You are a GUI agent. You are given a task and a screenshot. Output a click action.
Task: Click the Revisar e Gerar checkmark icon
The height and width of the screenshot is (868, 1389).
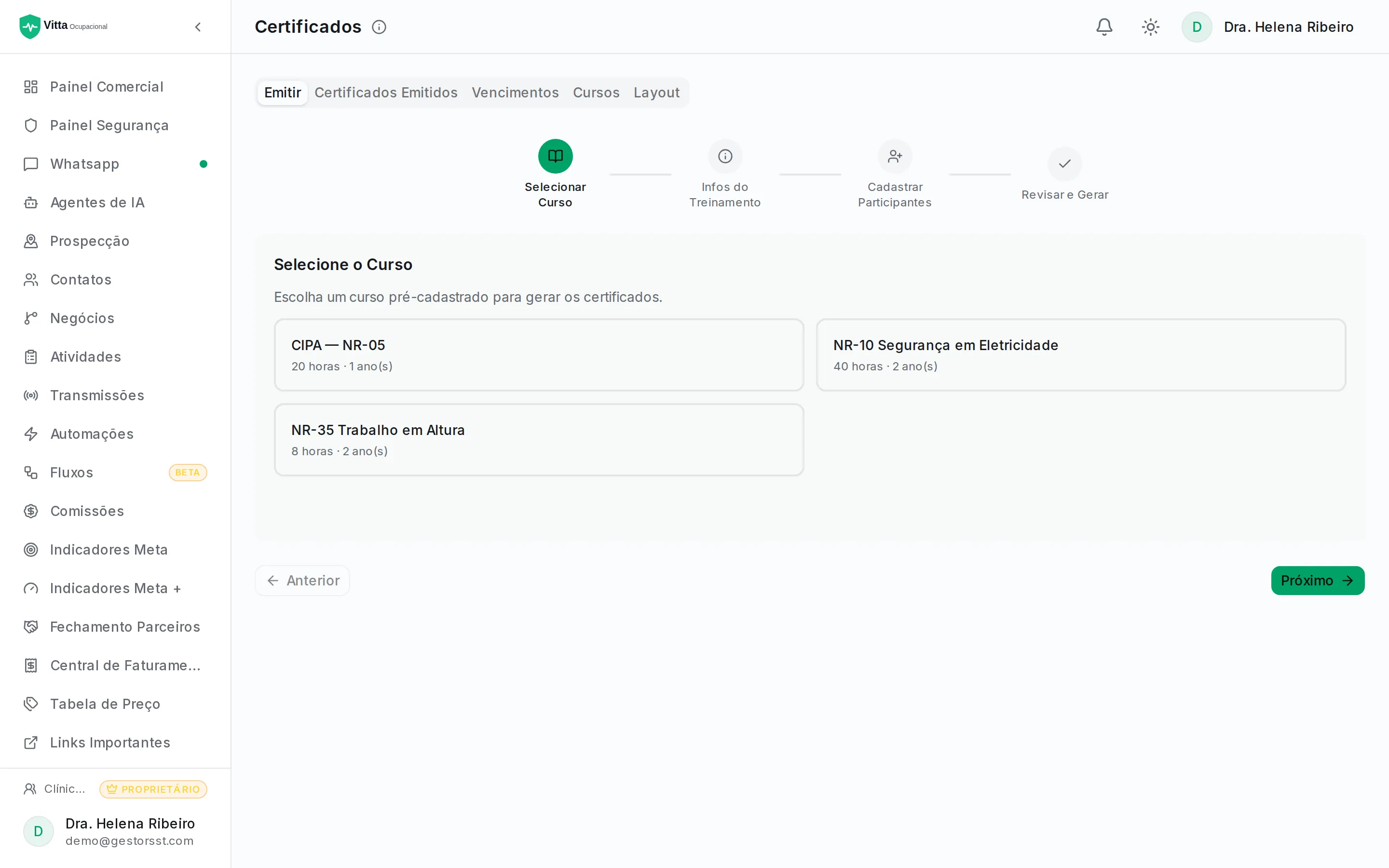click(1065, 163)
